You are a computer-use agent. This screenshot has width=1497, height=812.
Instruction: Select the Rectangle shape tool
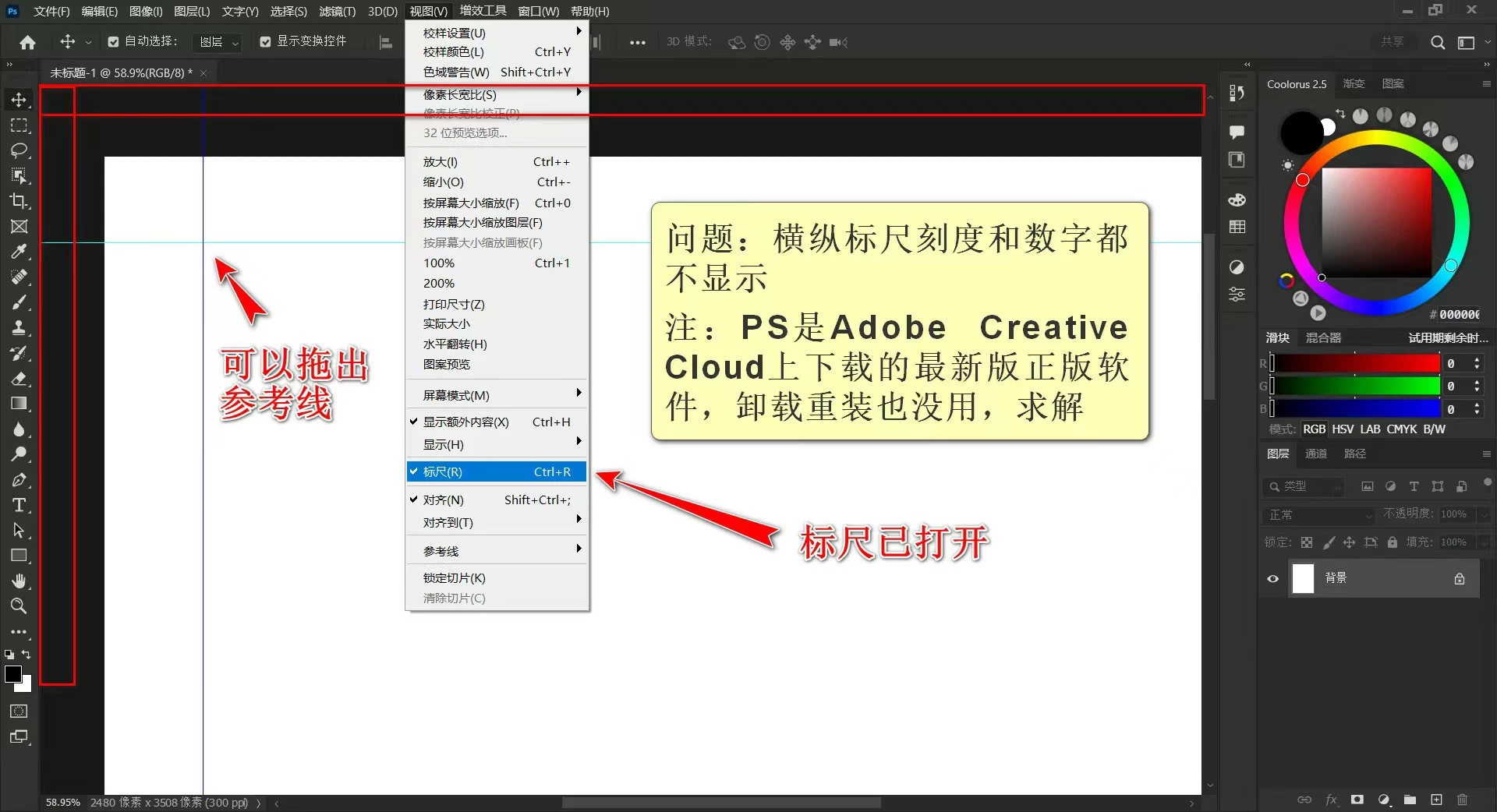coord(19,556)
